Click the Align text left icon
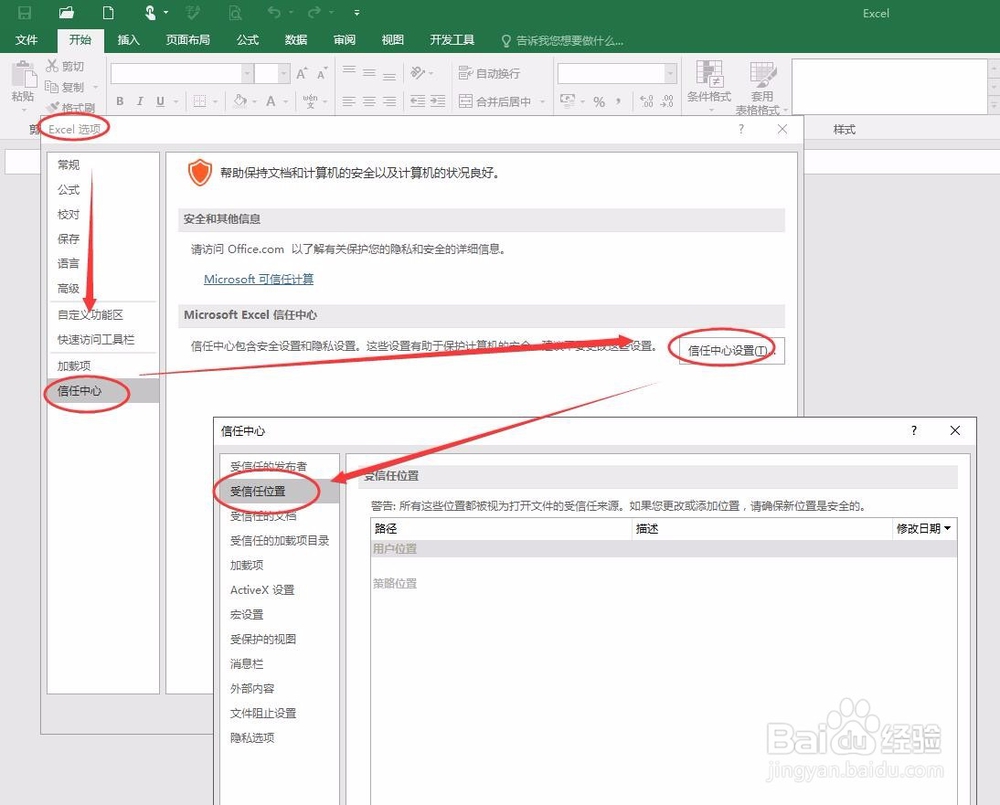The image size is (1000, 805). click(348, 101)
